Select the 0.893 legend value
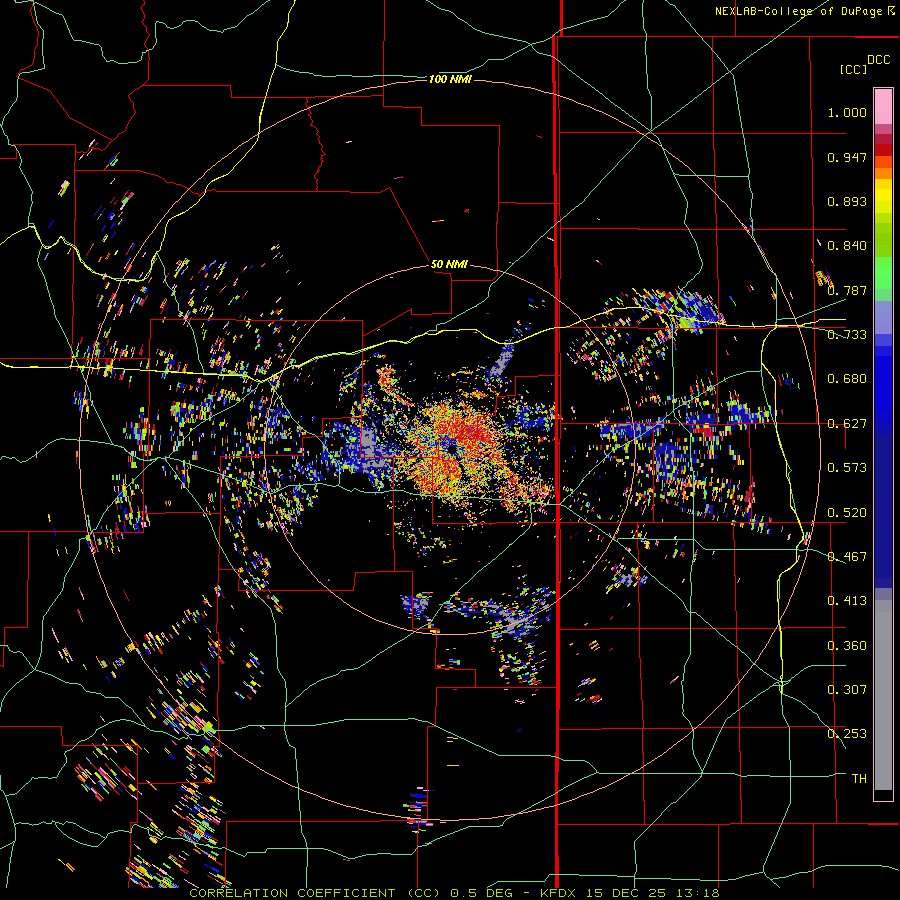 tap(847, 201)
